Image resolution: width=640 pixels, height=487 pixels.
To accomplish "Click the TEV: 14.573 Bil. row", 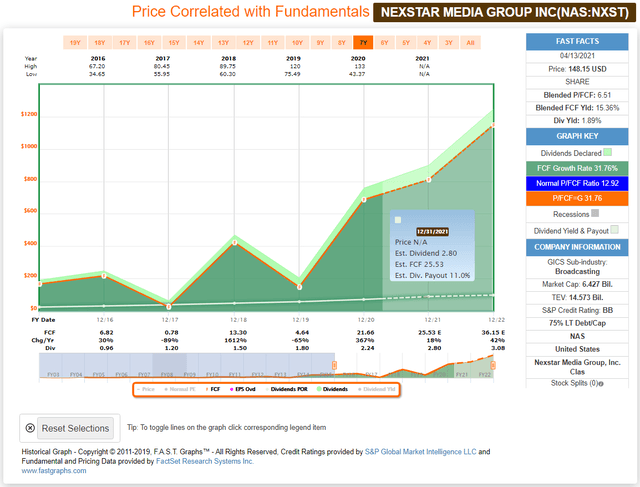I will [x=577, y=297].
